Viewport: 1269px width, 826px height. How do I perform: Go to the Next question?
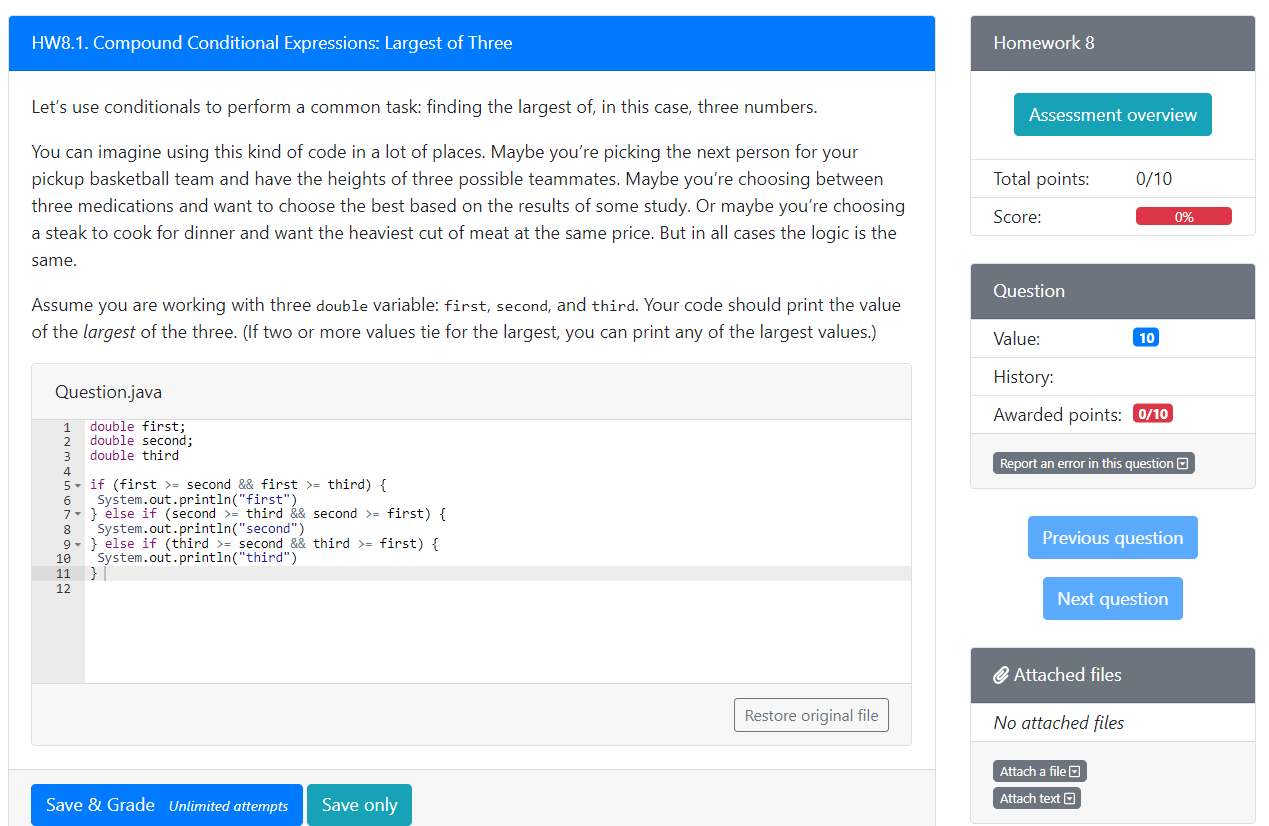[1113, 599]
